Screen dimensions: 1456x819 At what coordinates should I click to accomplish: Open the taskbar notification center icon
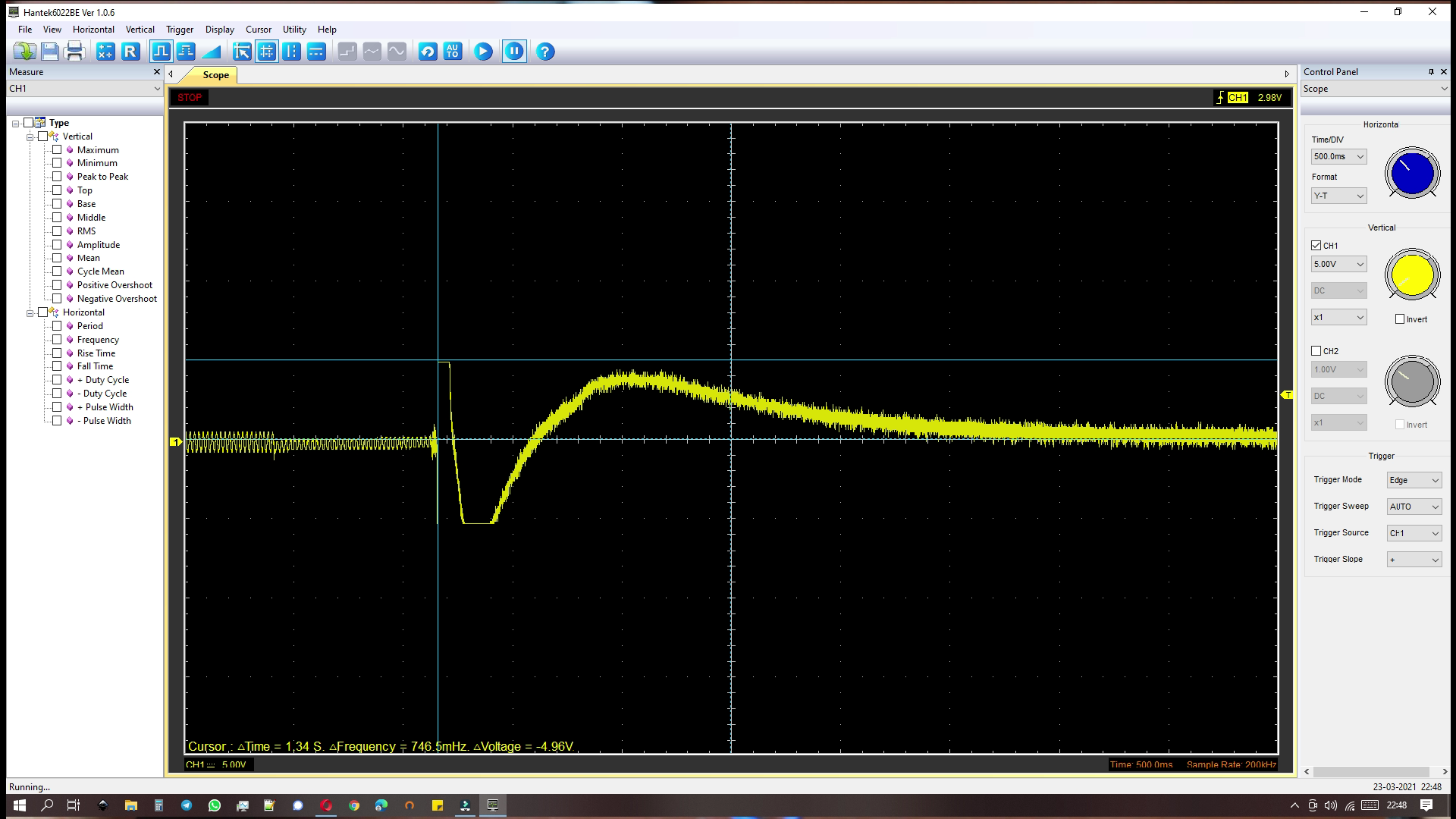point(1426,805)
